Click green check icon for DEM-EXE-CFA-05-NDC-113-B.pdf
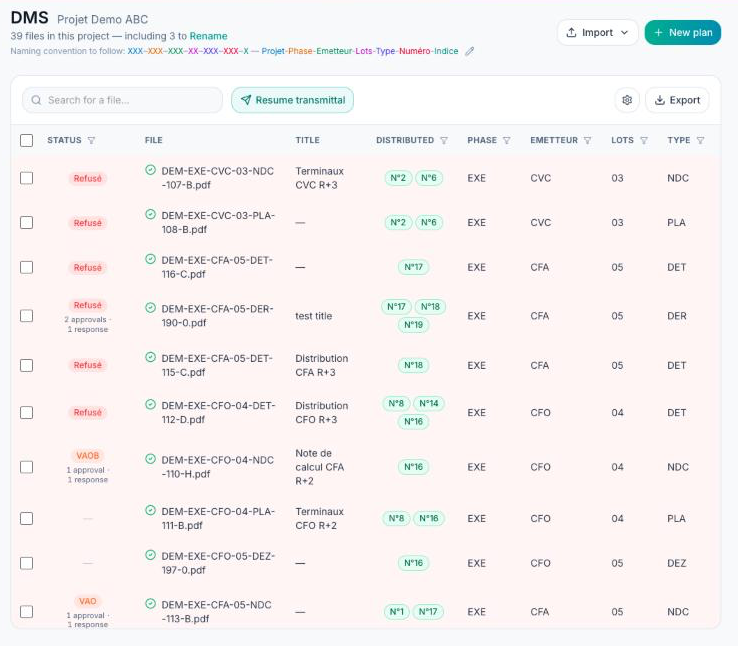738x646 pixels. [150, 604]
